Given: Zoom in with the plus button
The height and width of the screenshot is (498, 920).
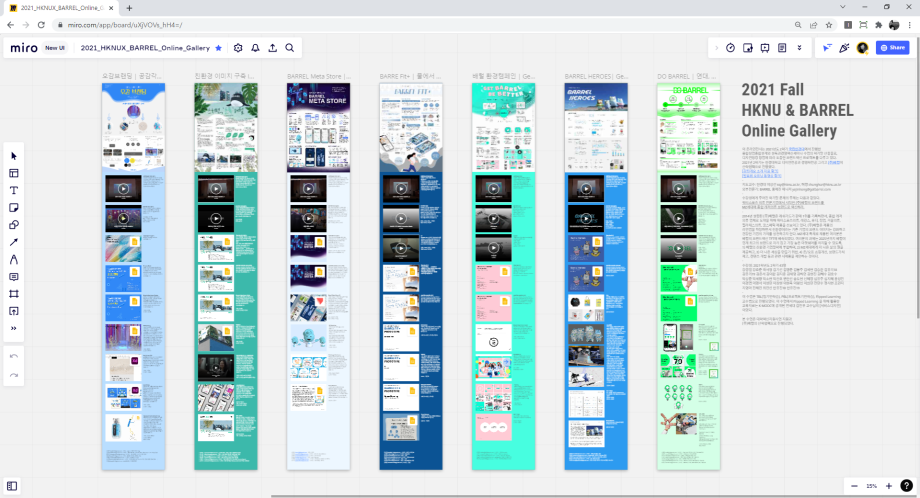Looking at the screenshot, I should click(x=888, y=486).
